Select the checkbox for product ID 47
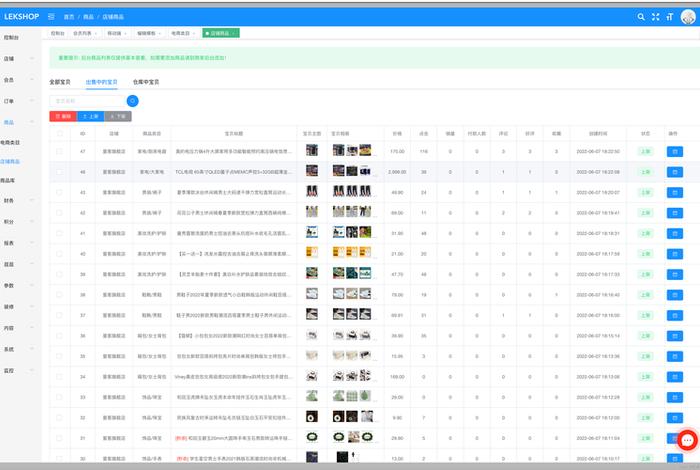This screenshot has width=700, height=470. 59,151
